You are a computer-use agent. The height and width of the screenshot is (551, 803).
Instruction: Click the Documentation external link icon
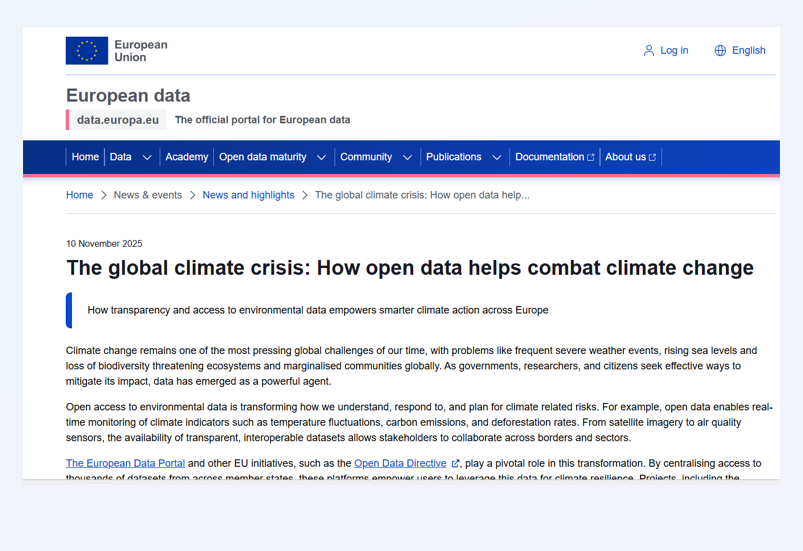[591, 158]
